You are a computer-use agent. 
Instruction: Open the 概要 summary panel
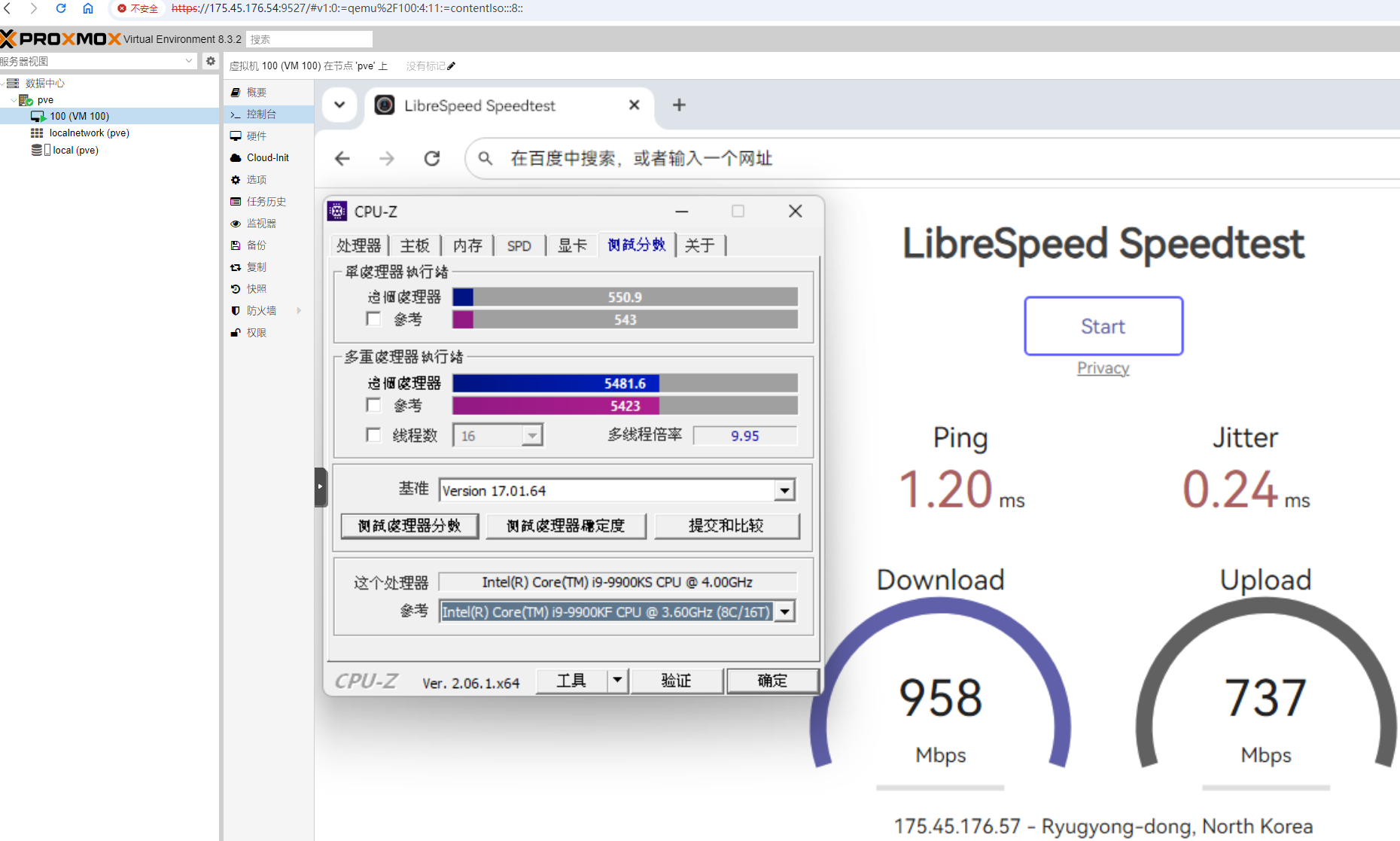(x=269, y=93)
